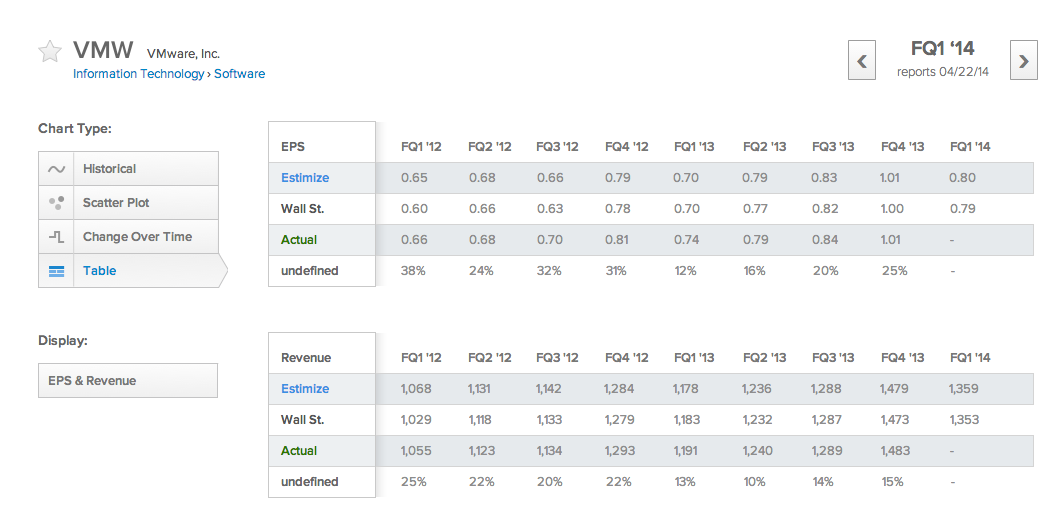Select the Scatter Plot dots icon

pos(57,203)
